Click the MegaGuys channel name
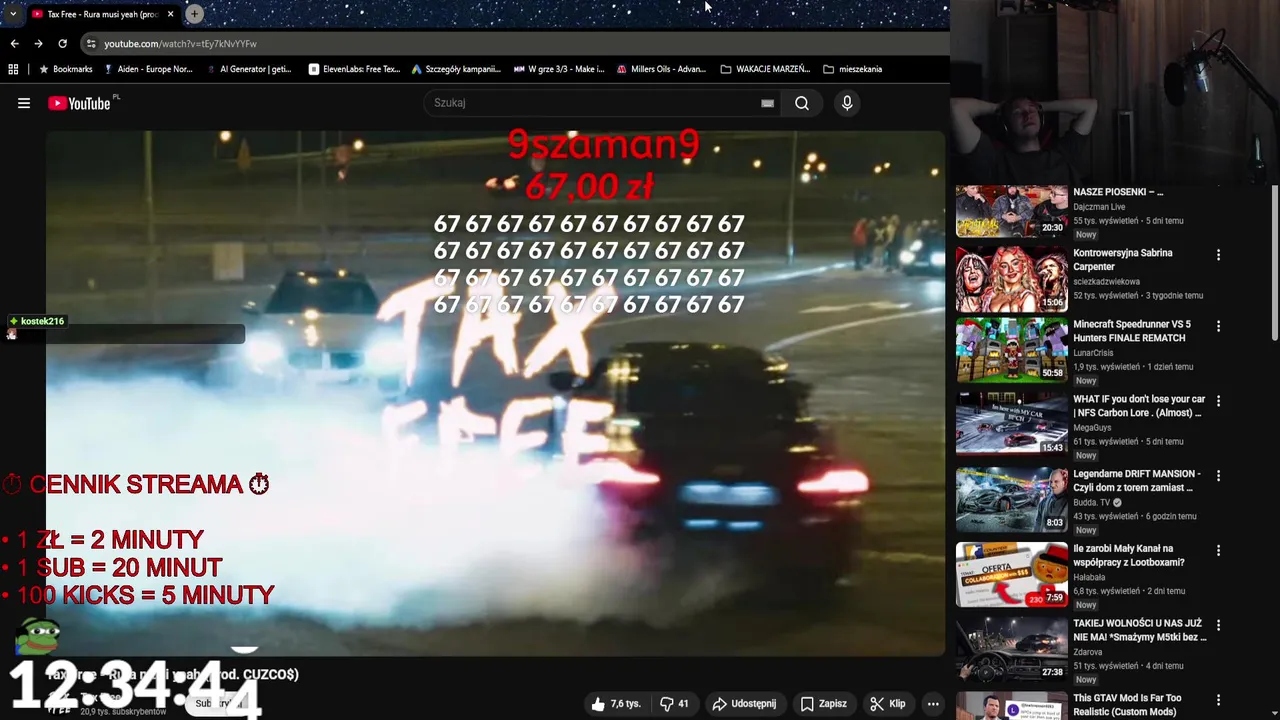Screen dimensions: 1280x720 (1092, 427)
